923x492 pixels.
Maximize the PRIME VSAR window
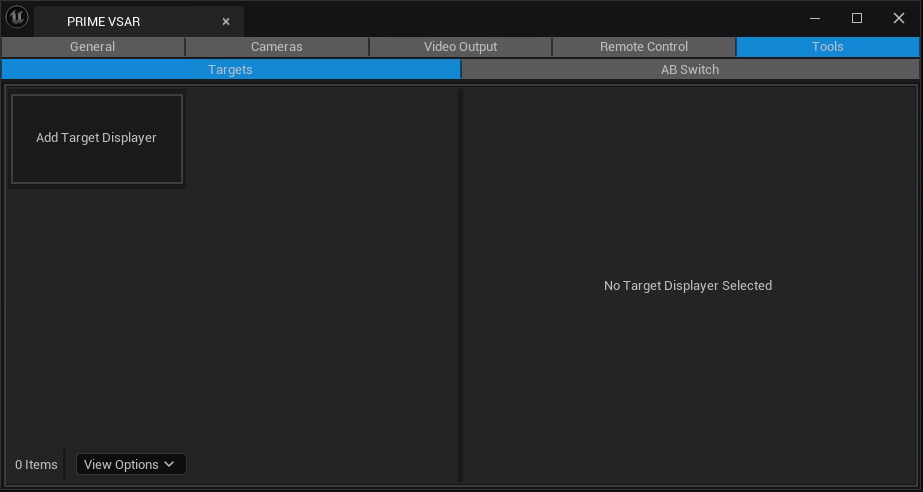857,18
